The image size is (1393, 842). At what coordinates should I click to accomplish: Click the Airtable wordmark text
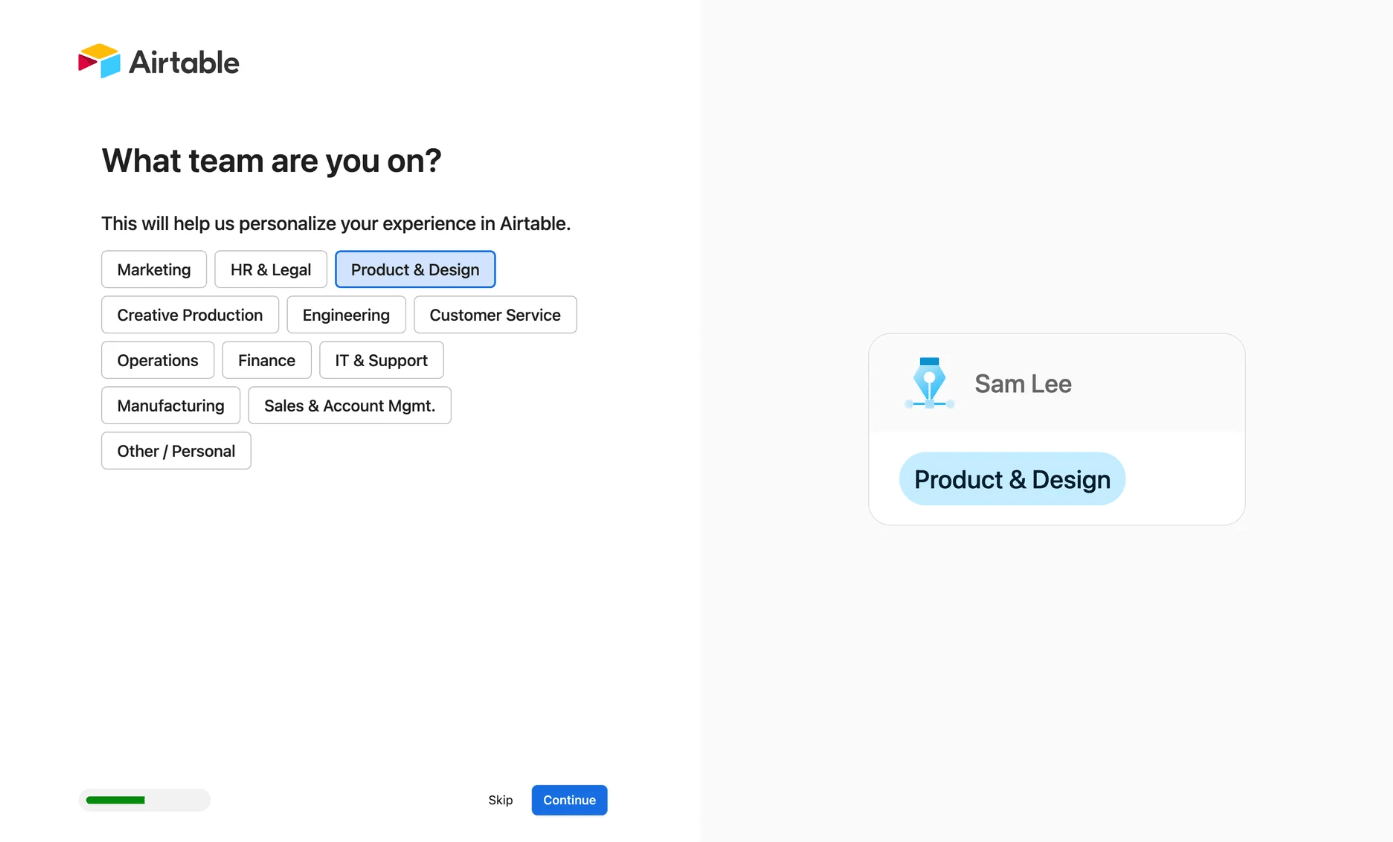184,62
